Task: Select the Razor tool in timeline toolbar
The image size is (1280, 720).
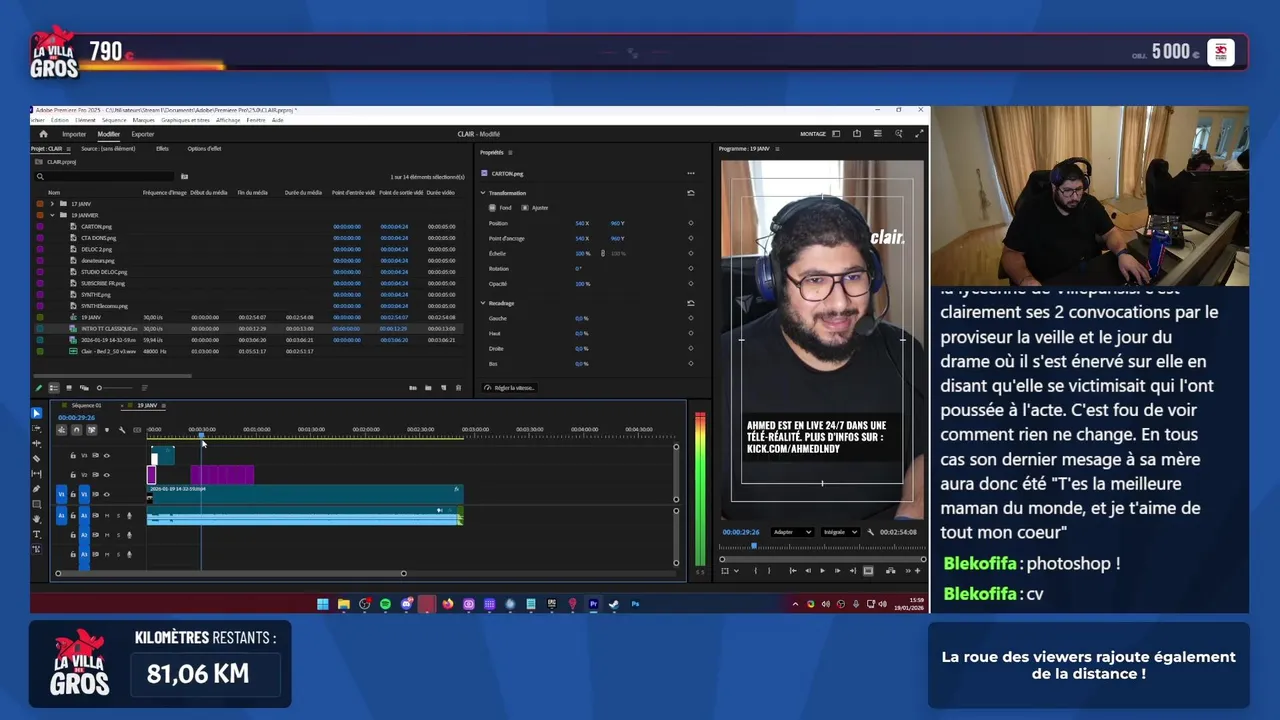Action: (x=37, y=458)
